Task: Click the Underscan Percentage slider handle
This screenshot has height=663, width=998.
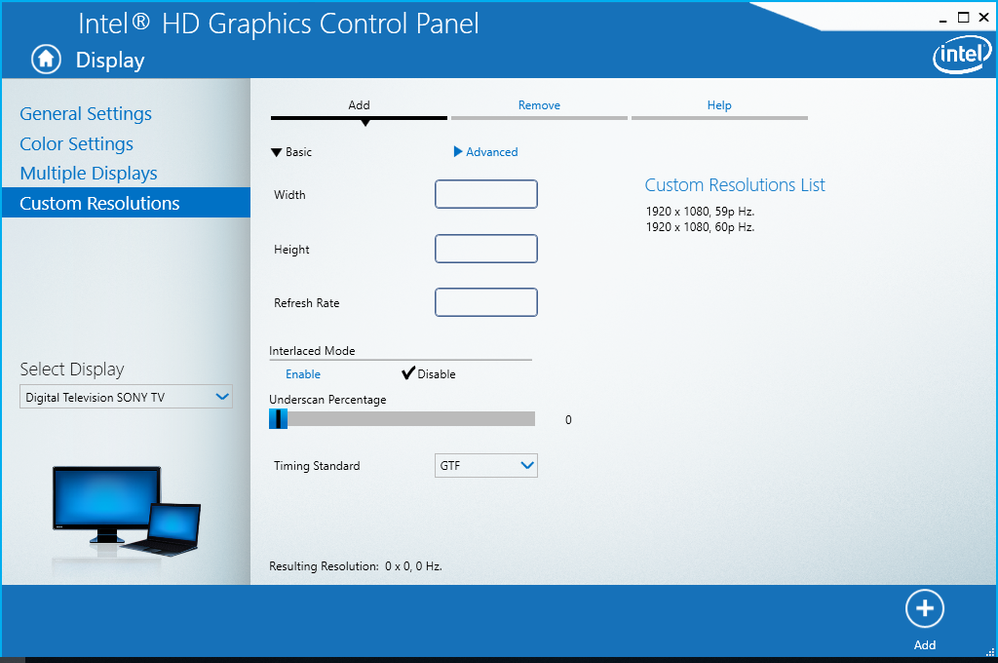Action: [x=278, y=419]
